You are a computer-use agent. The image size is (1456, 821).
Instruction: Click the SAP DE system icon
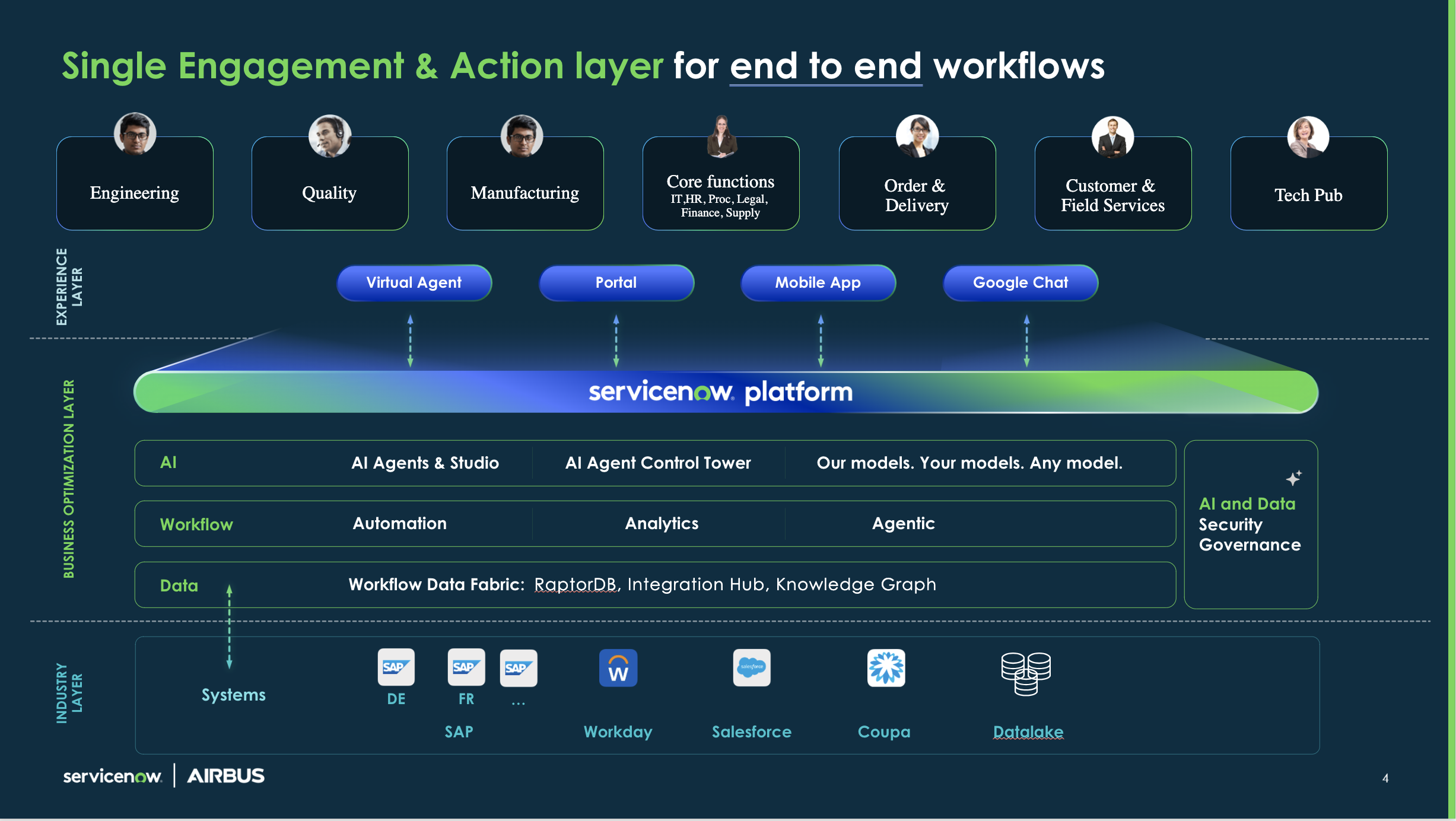pos(396,667)
